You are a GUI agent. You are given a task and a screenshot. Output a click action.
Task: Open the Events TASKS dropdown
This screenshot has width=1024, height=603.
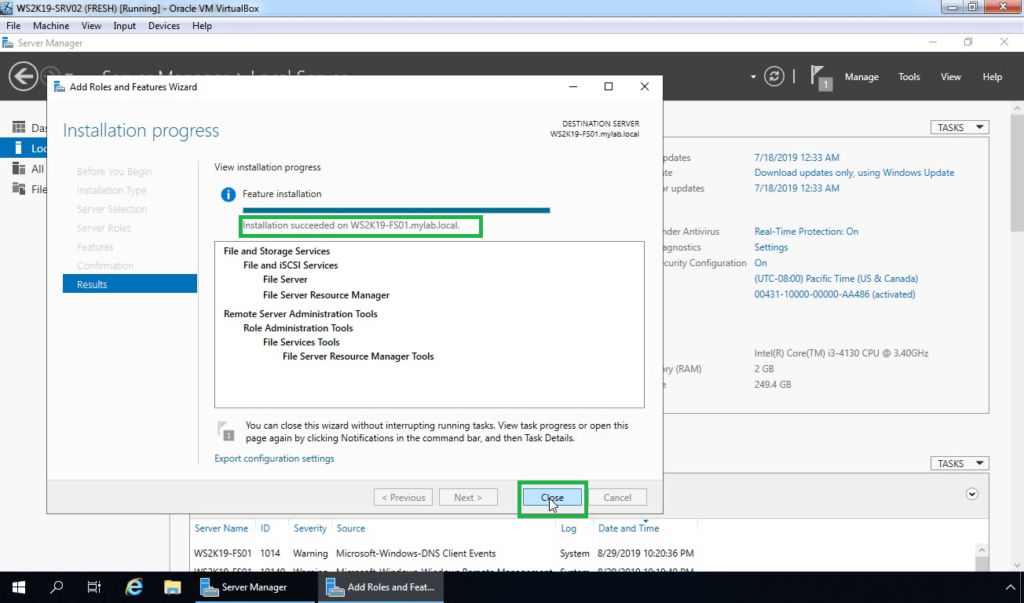click(959, 463)
